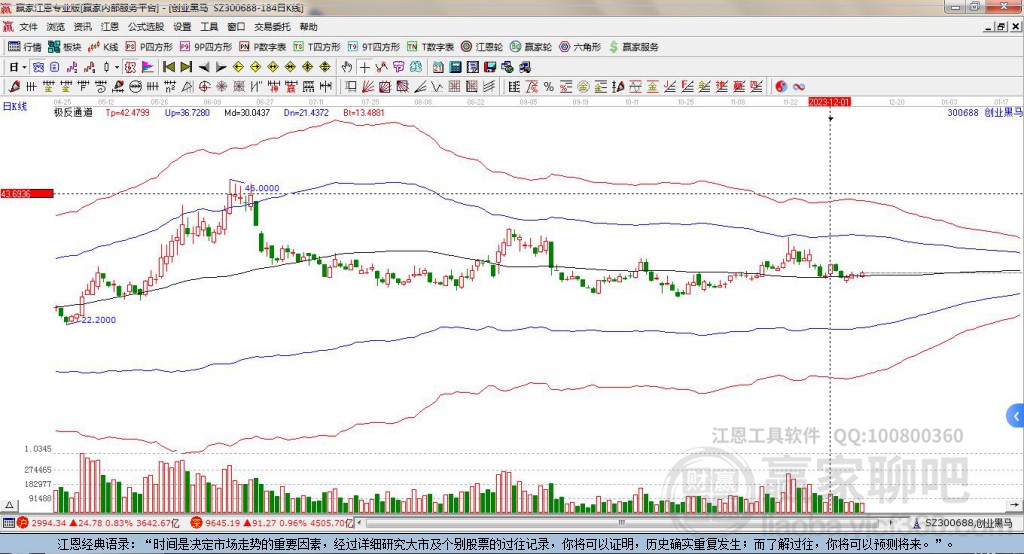
Task: Click the Tp=42.4799 indicator value
Action: tap(128, 112)
